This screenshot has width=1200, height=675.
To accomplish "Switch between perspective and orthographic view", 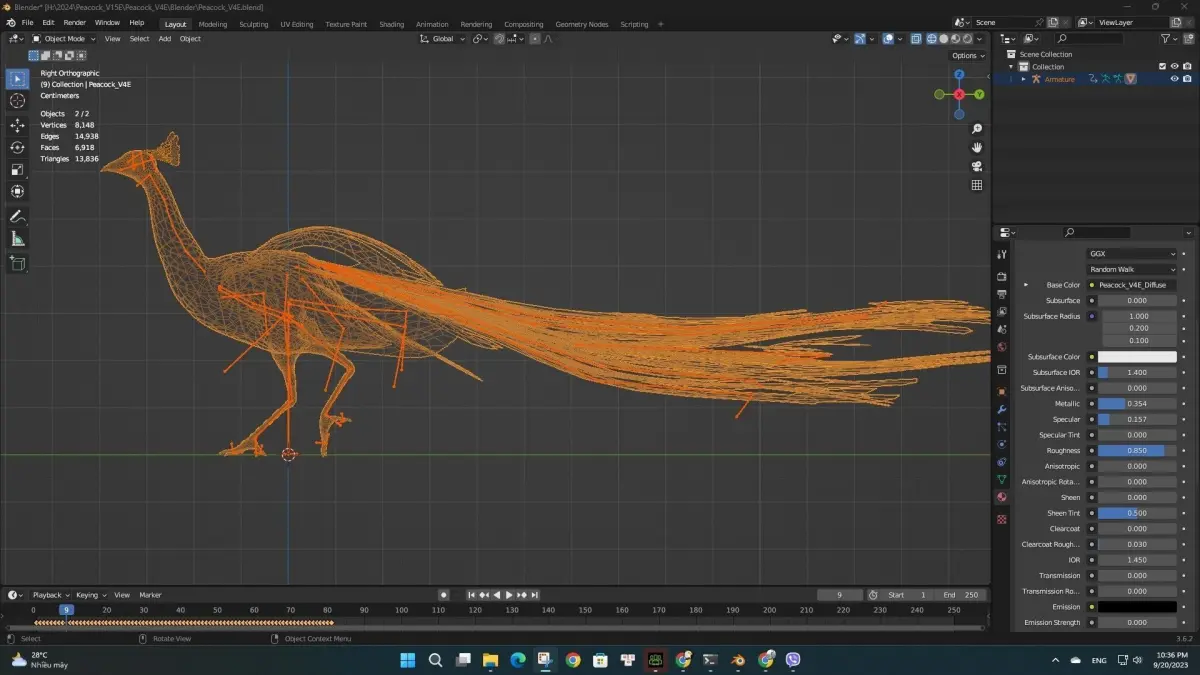I will click(x=977, y=185).
